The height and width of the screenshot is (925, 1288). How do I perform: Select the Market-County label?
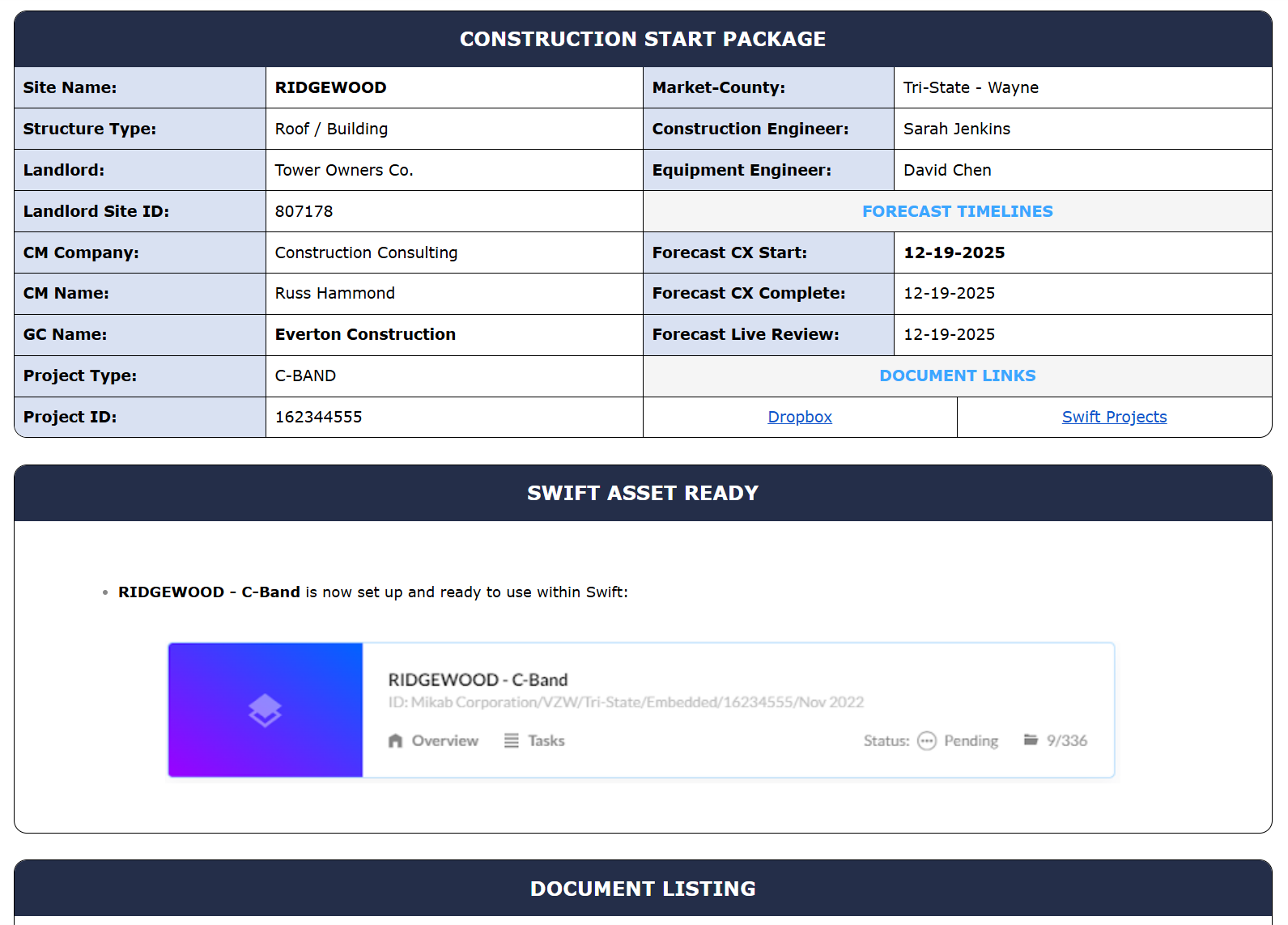pos(718,87)
